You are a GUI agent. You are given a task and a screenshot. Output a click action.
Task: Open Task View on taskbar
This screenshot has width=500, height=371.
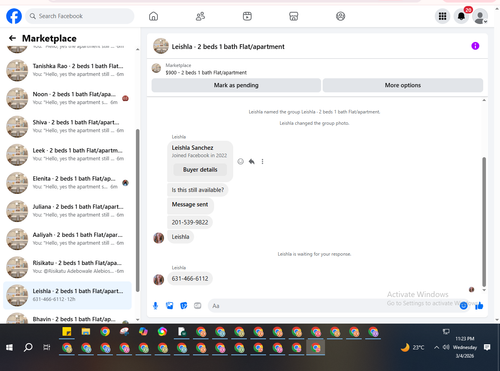click(x=47, y=348)
